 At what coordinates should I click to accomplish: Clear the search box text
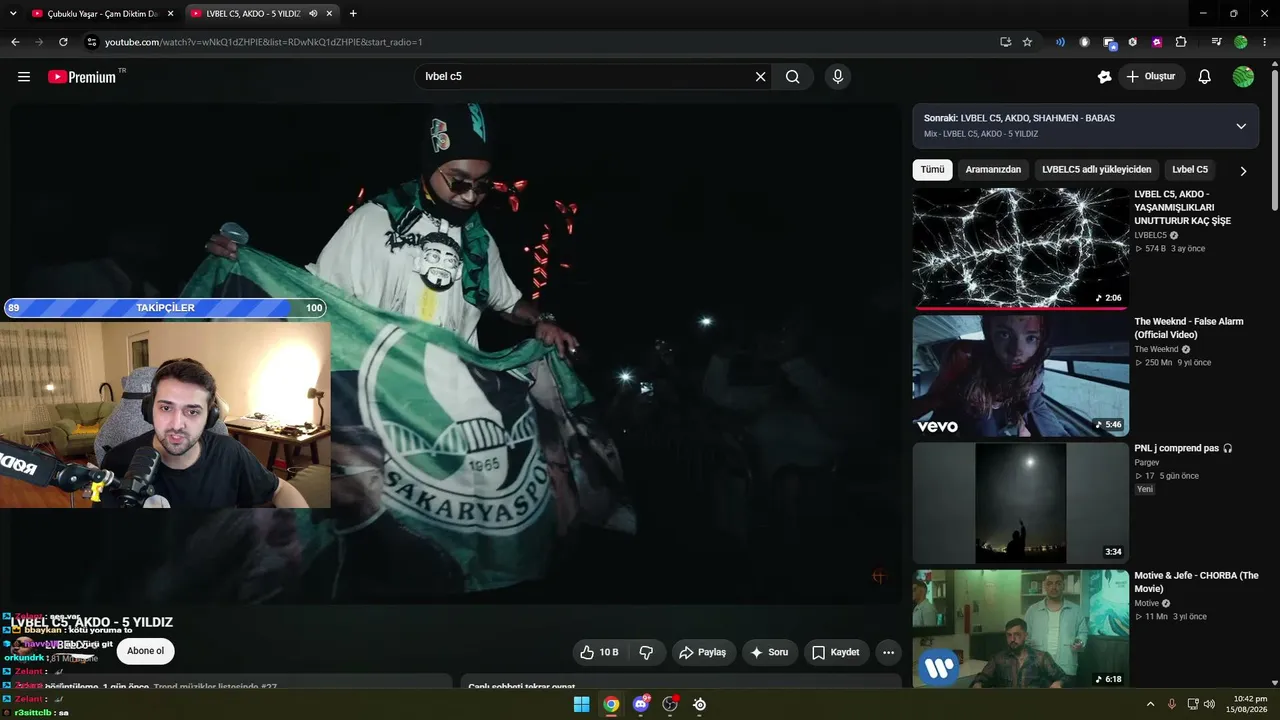coord(760,77)
